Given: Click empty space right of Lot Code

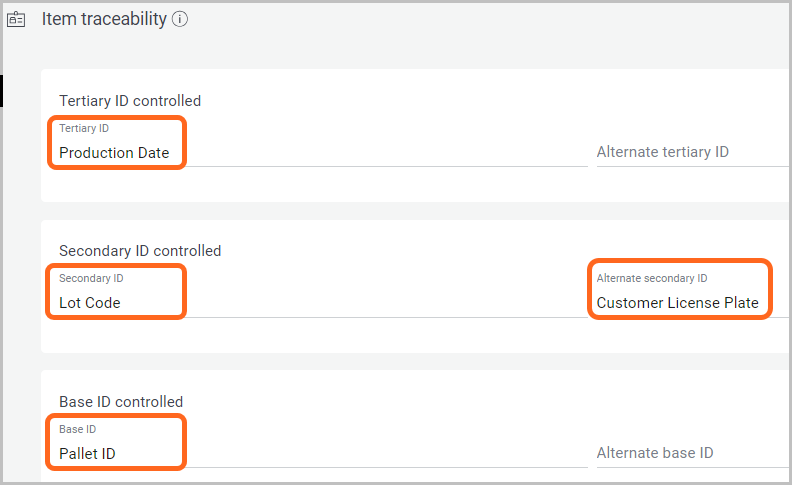Looking at the screenshot, I should tap(380, 303).
